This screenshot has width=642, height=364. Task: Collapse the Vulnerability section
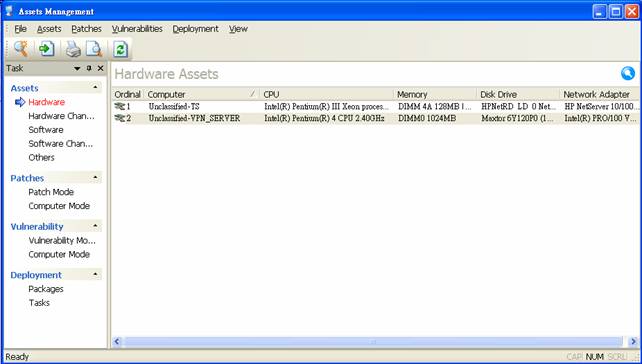point(95,226)
